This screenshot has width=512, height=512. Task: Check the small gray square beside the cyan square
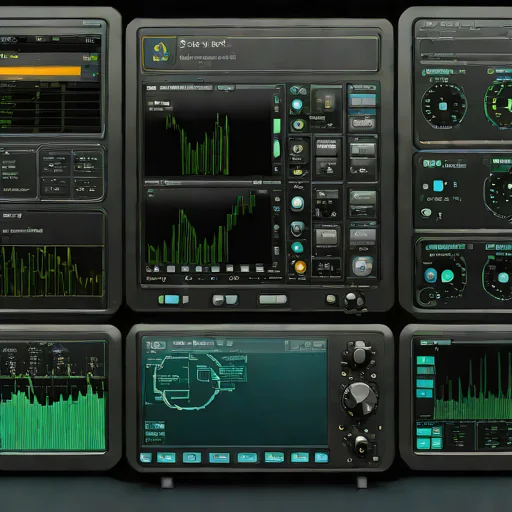[x=426, y=187]
